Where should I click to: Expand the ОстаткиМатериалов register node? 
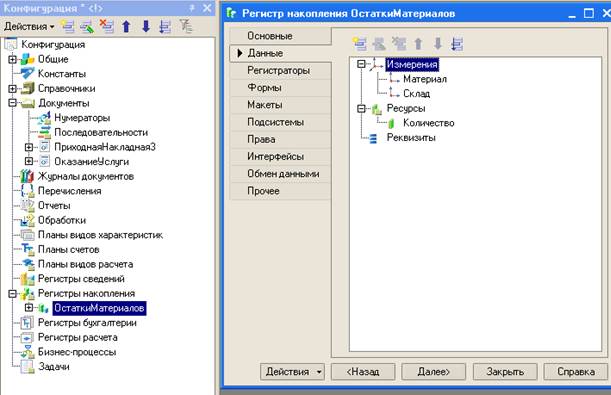point(28,308)
